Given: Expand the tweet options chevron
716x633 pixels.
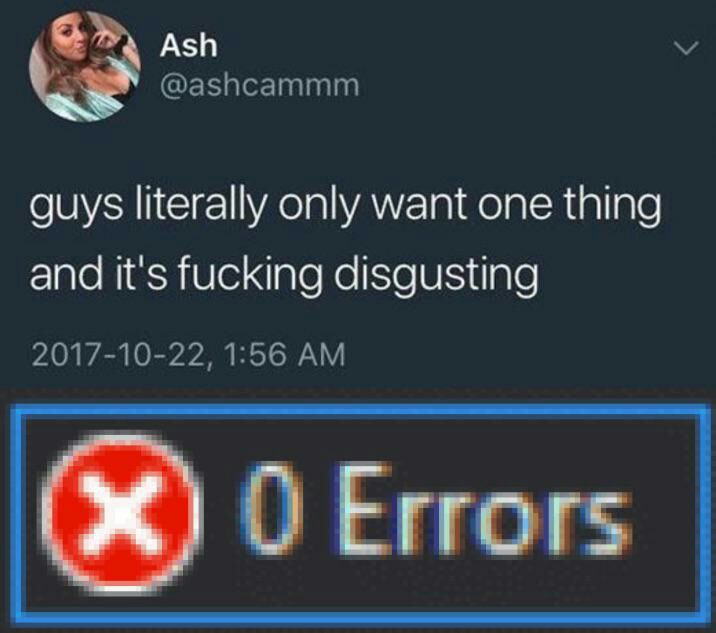Looking at the screenshot, I should click(x=686, y=48).
